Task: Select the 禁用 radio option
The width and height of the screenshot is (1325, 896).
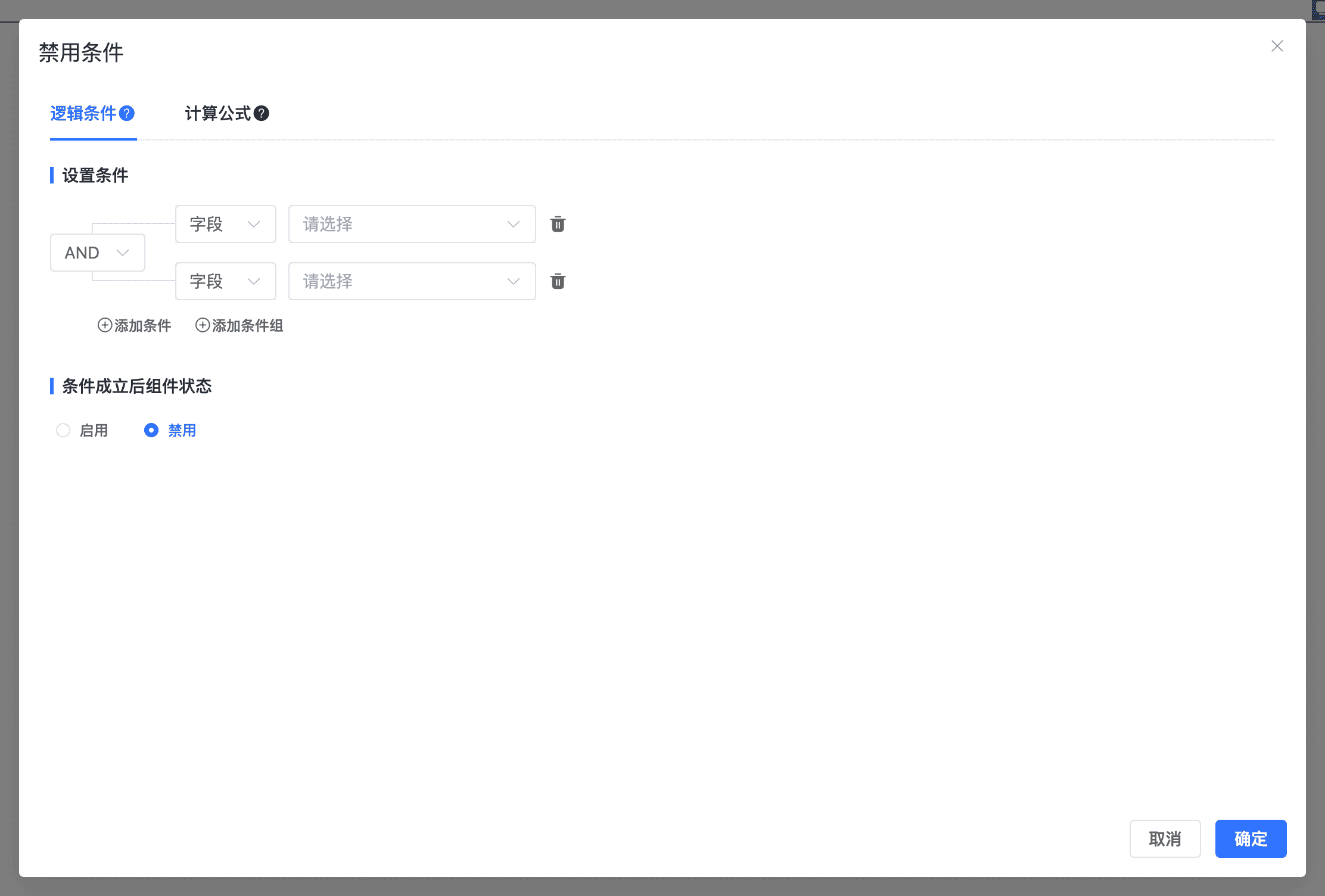Action: pyautogui.click(x=151, y=430)
